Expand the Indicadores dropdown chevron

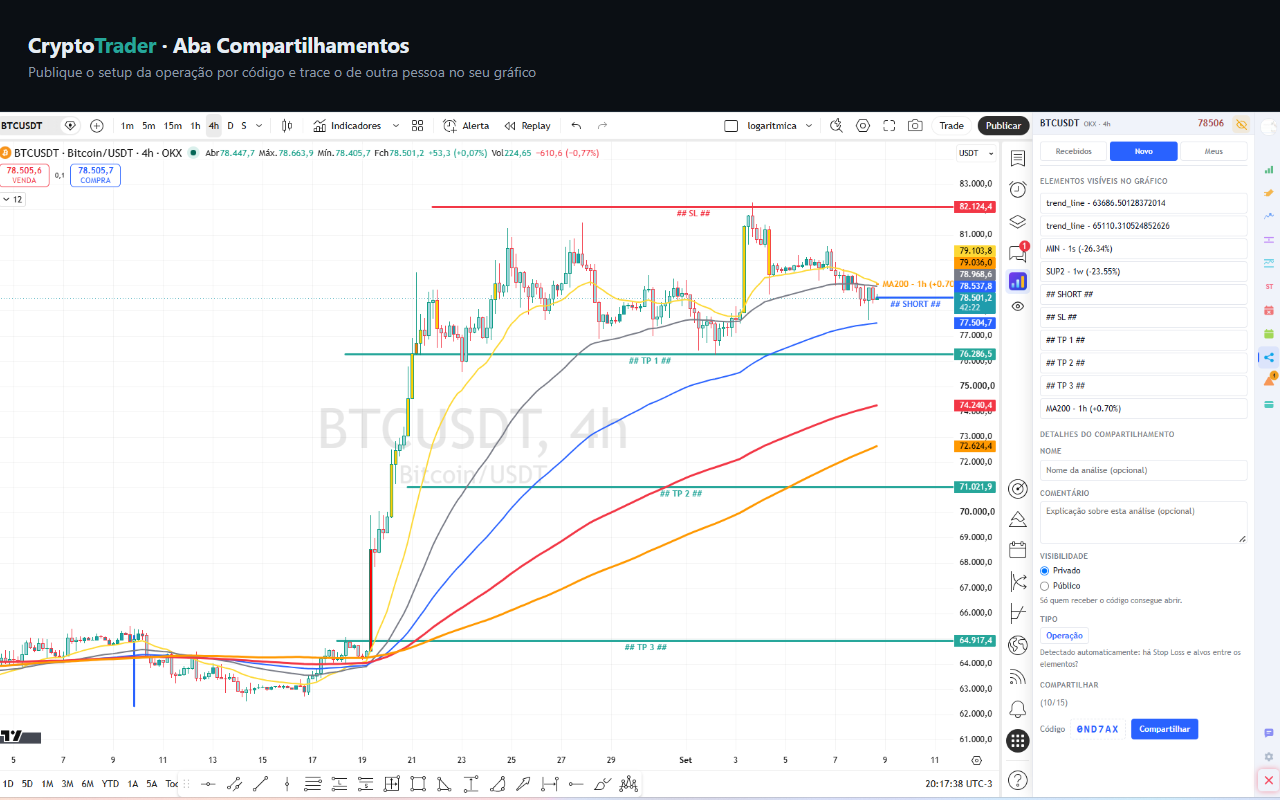[395, 126]
